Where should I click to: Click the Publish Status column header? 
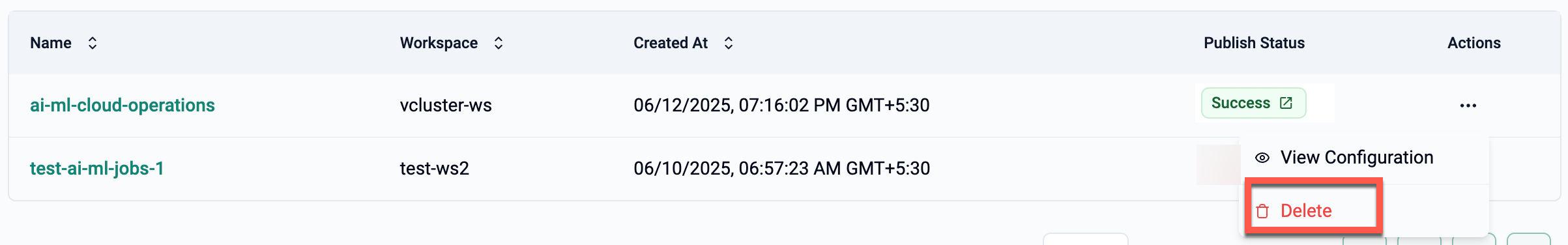(1254, 43)
